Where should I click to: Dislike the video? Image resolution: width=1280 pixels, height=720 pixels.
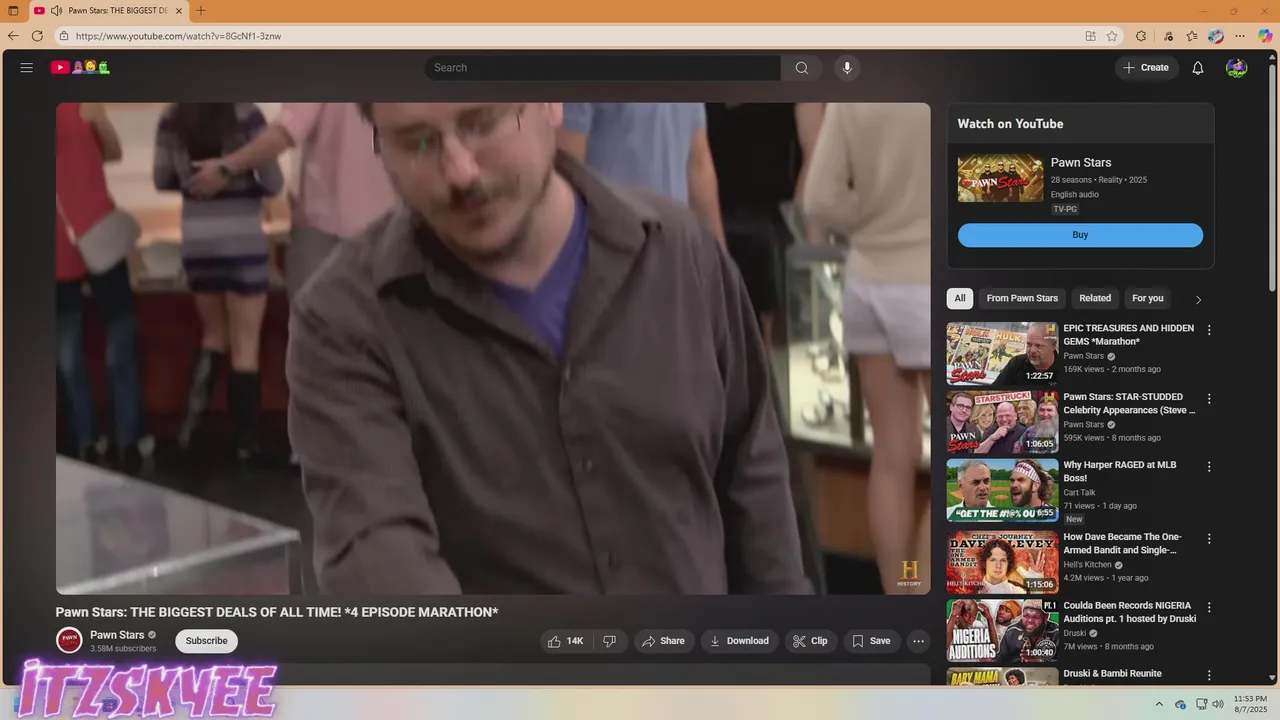pos(610,641)
